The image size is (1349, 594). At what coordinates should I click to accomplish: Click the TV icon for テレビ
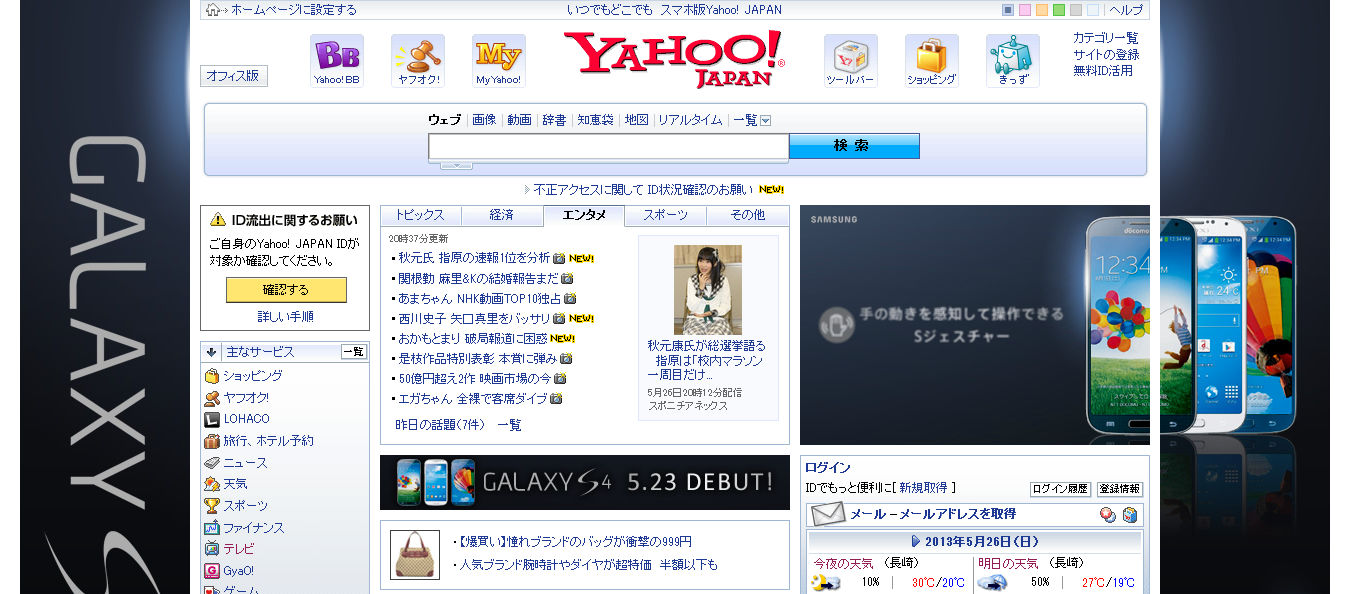[x=212, y=549]
